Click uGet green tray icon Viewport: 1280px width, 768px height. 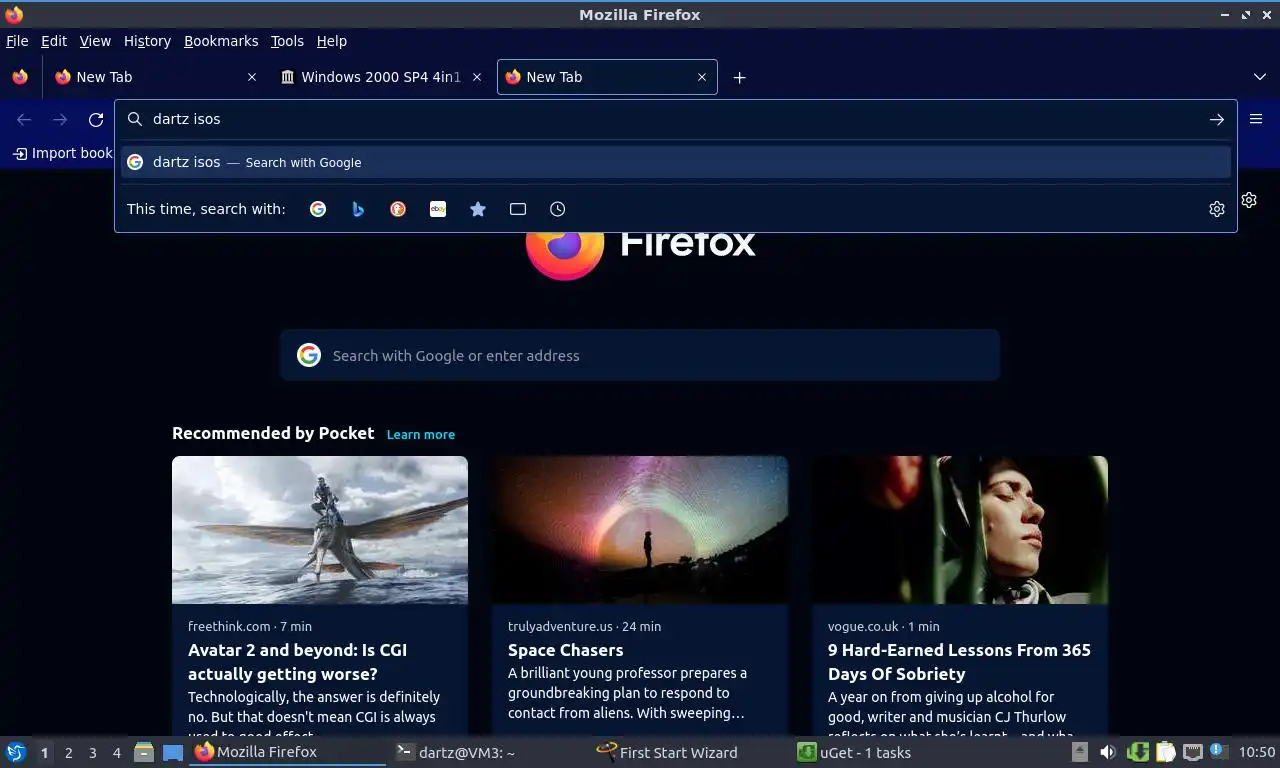pyautogui.click(x=1137, y=752)
